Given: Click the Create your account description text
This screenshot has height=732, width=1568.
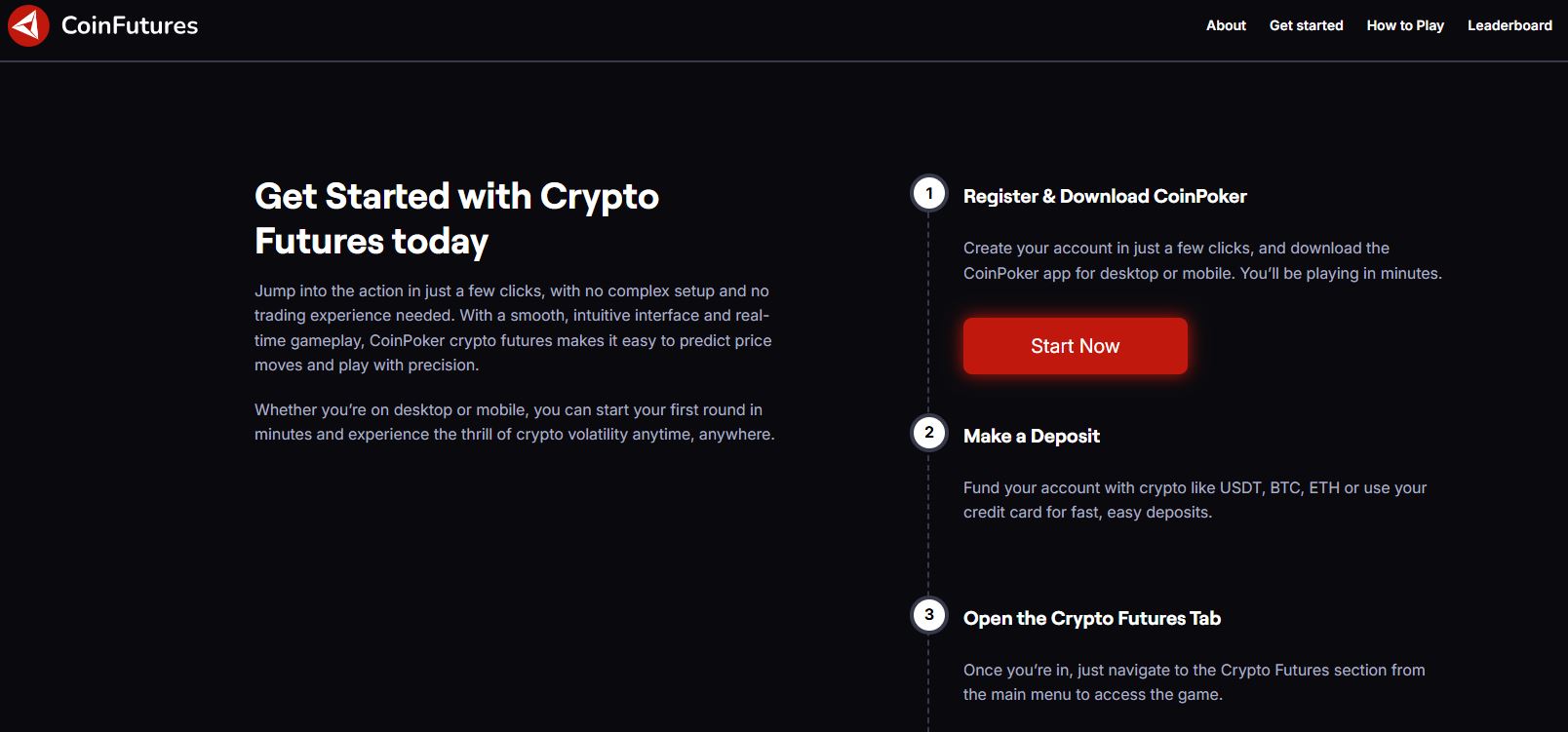Looking at the screenshot, I should [1202, 260].
